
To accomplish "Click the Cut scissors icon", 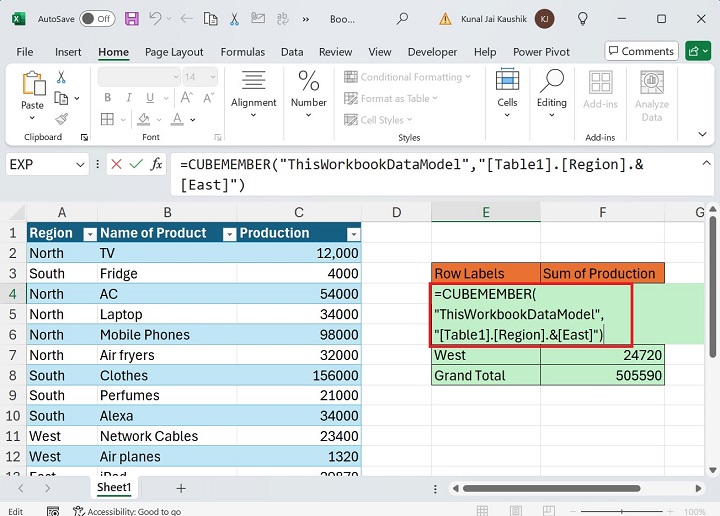I will pyautogui.click(x=61, y=78).
